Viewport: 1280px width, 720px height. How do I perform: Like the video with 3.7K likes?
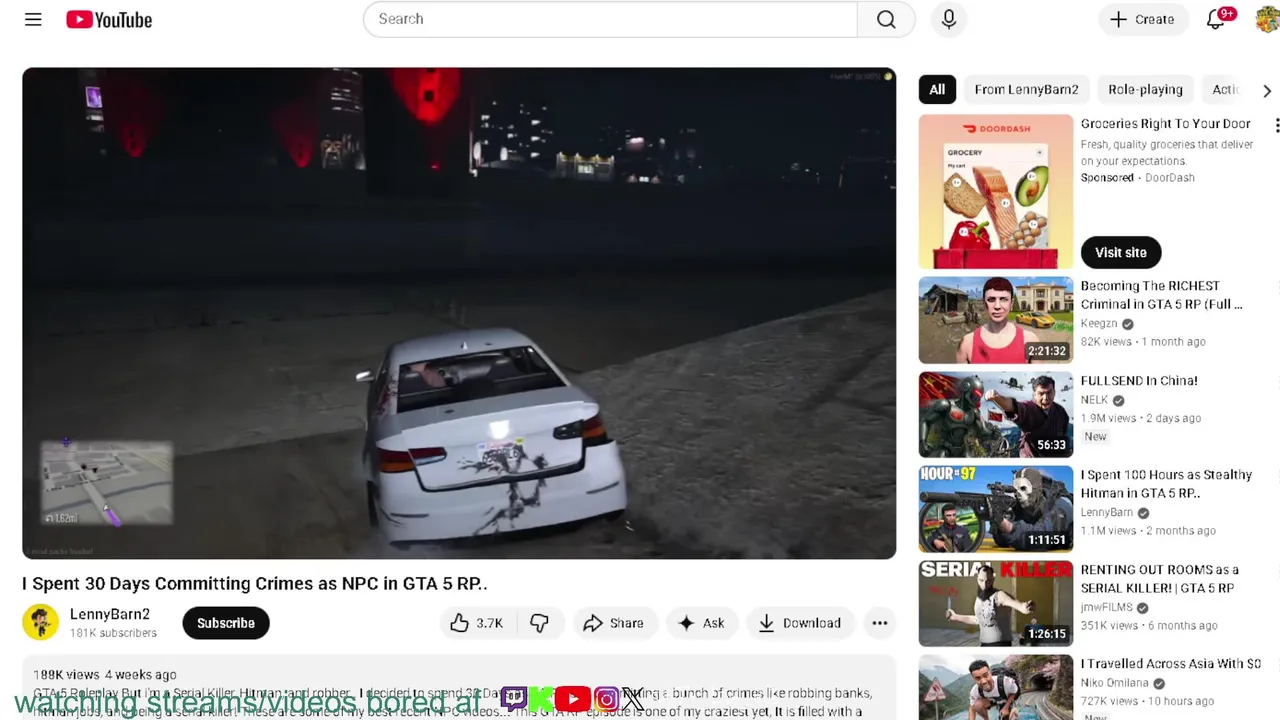pyautogui.click(x=476, y=623)
